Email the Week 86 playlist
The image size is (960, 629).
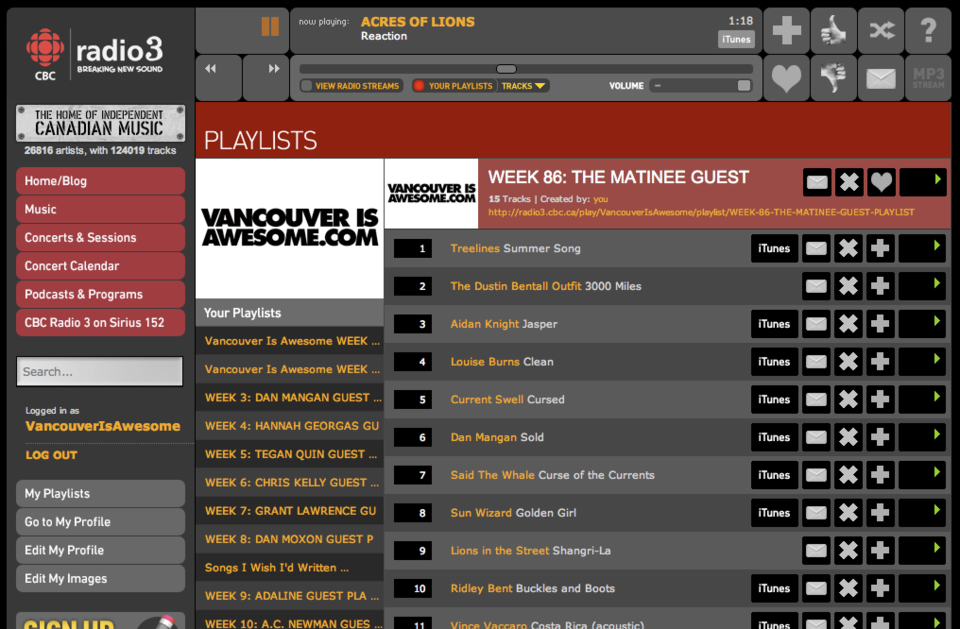click(817, 182)
